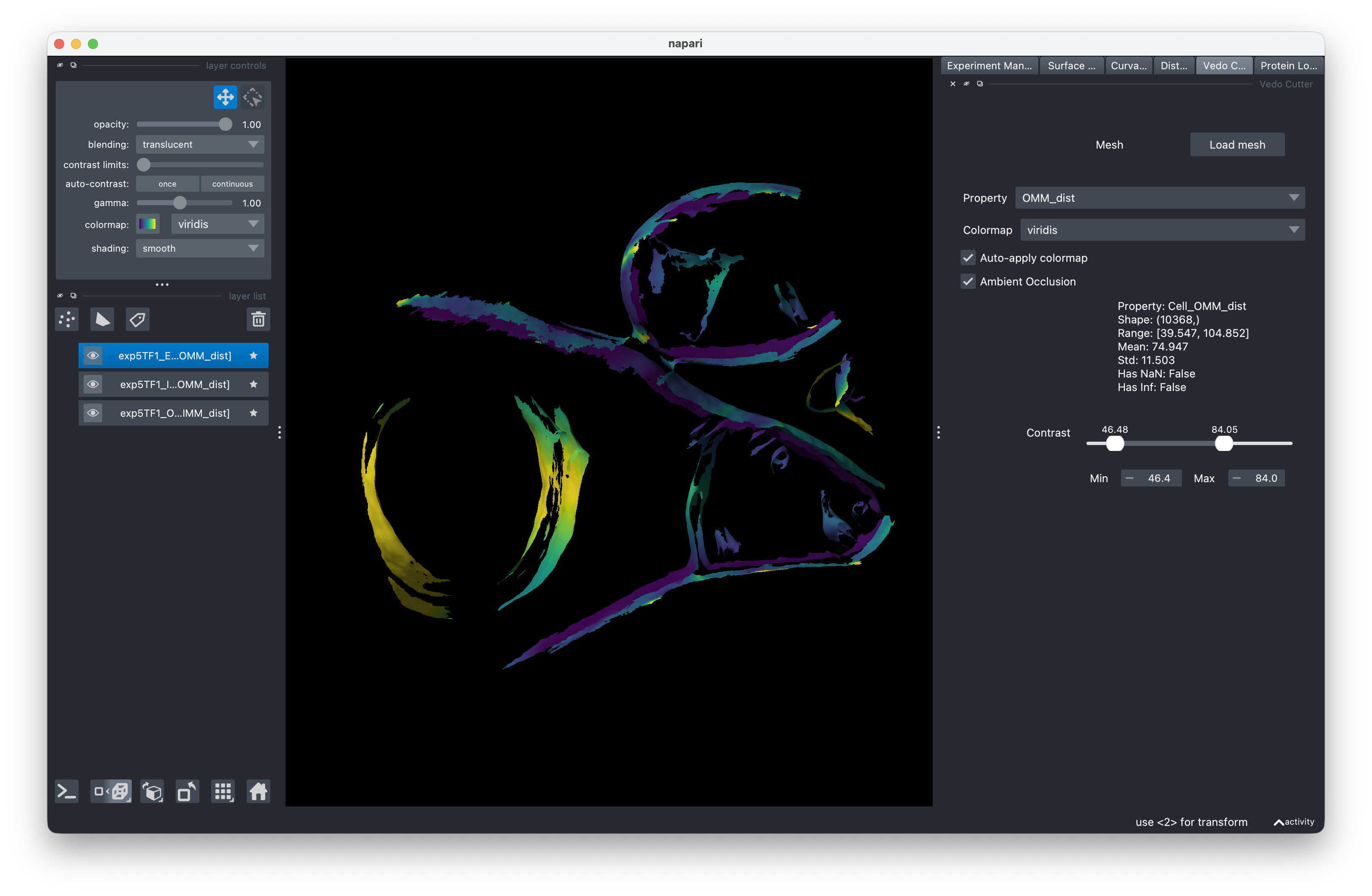Click the Min contrast value field
Viewport: 1372px width, 896px height.
1151,478
